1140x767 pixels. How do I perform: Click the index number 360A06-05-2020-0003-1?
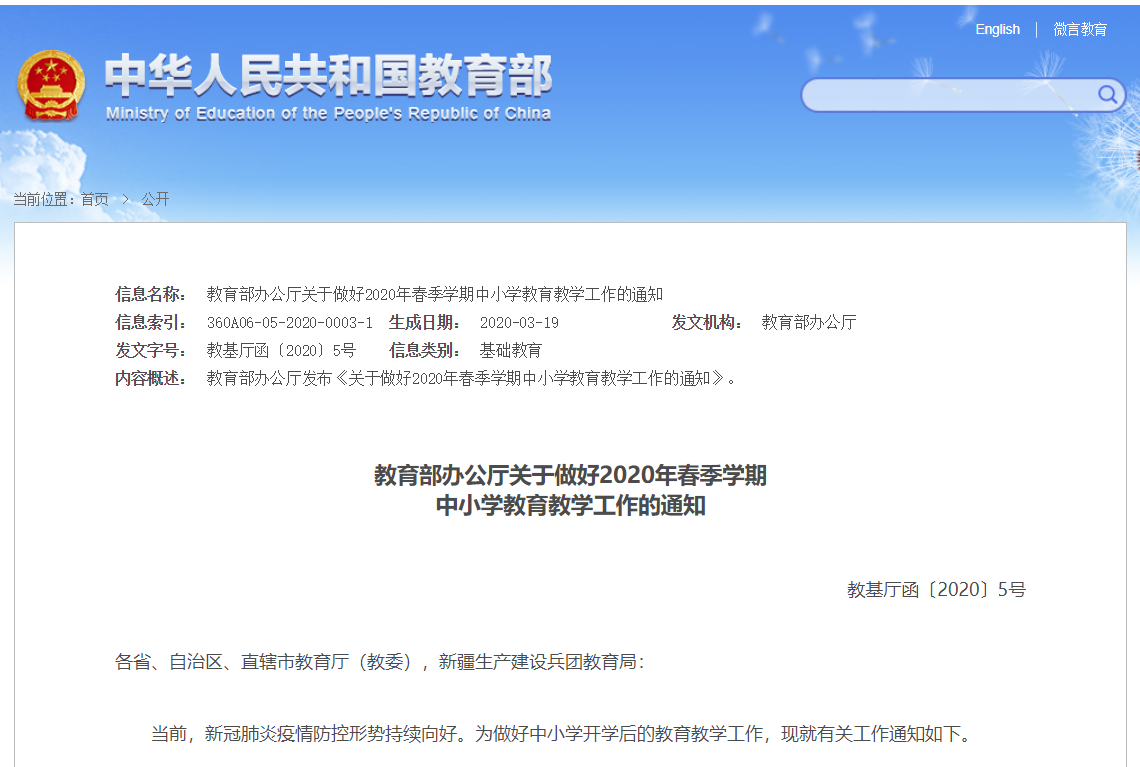pos(289,322)
